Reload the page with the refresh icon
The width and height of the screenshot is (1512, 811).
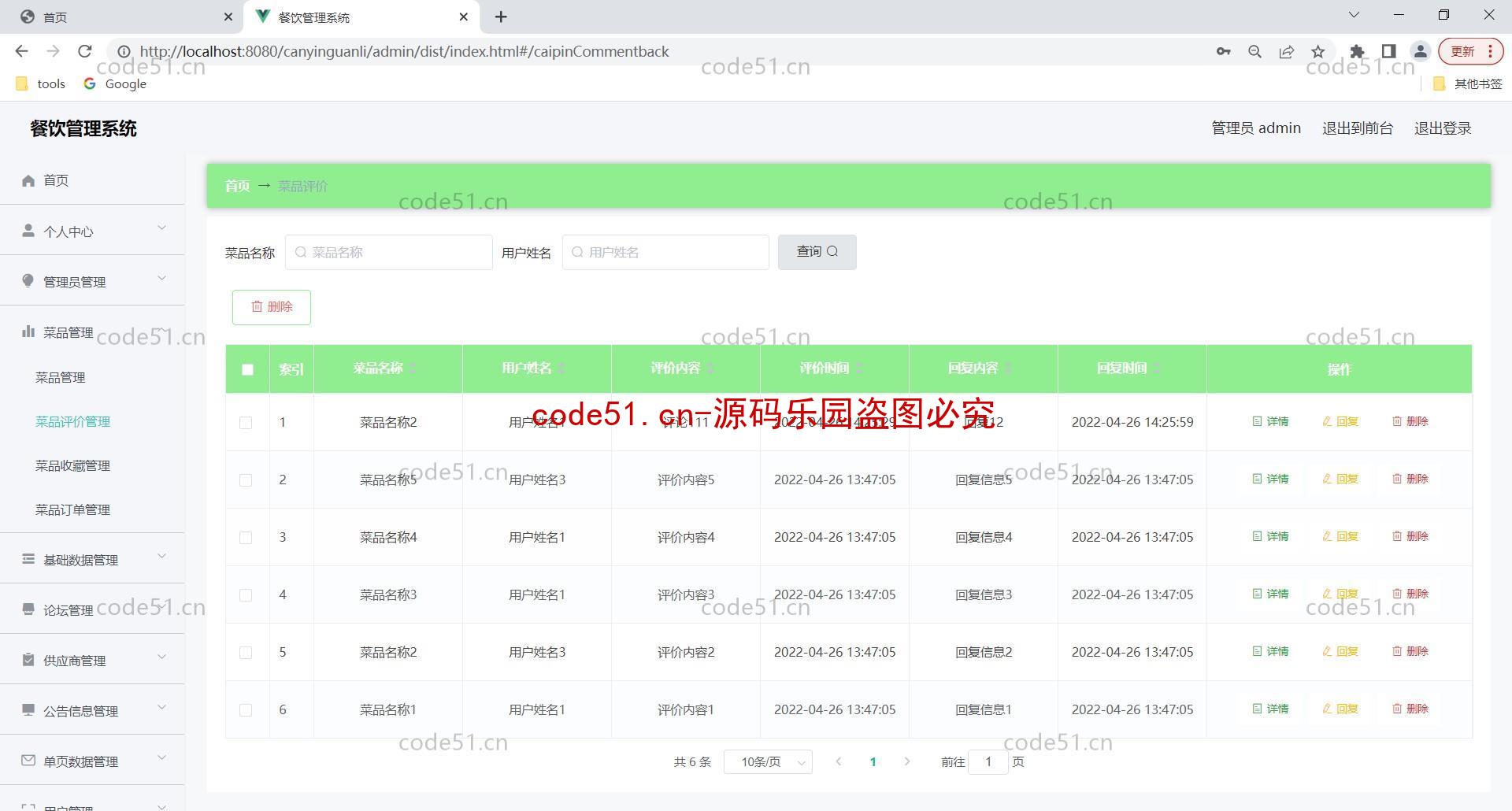85,51
